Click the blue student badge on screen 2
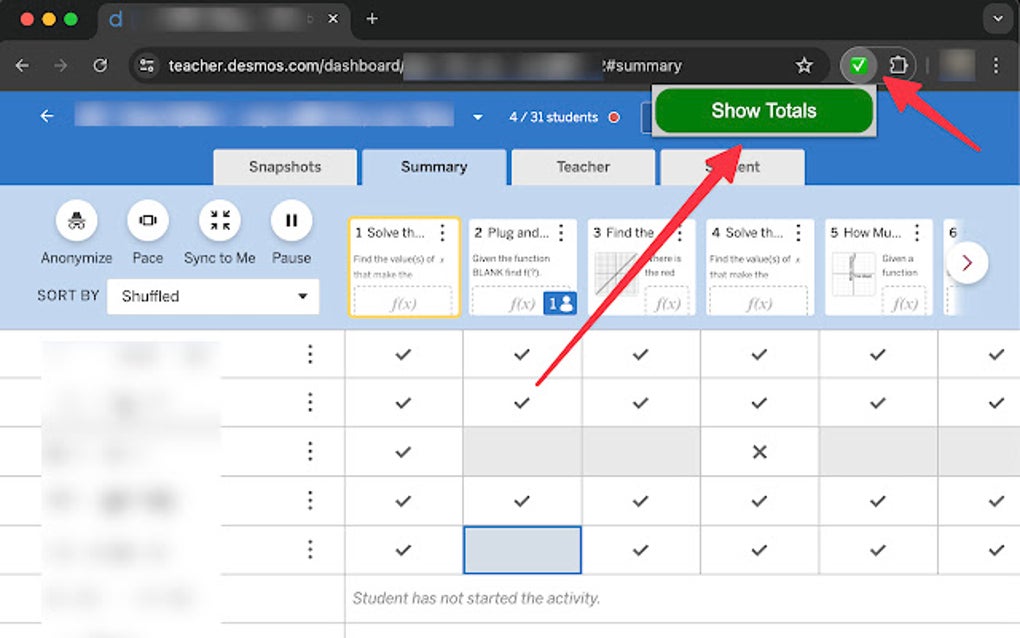 coord(560,302)
